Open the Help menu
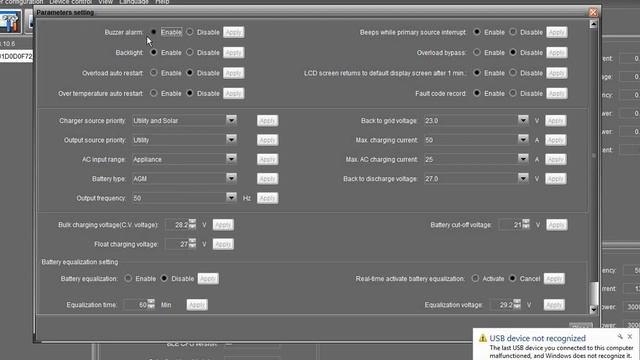 [x=162, y=2]
